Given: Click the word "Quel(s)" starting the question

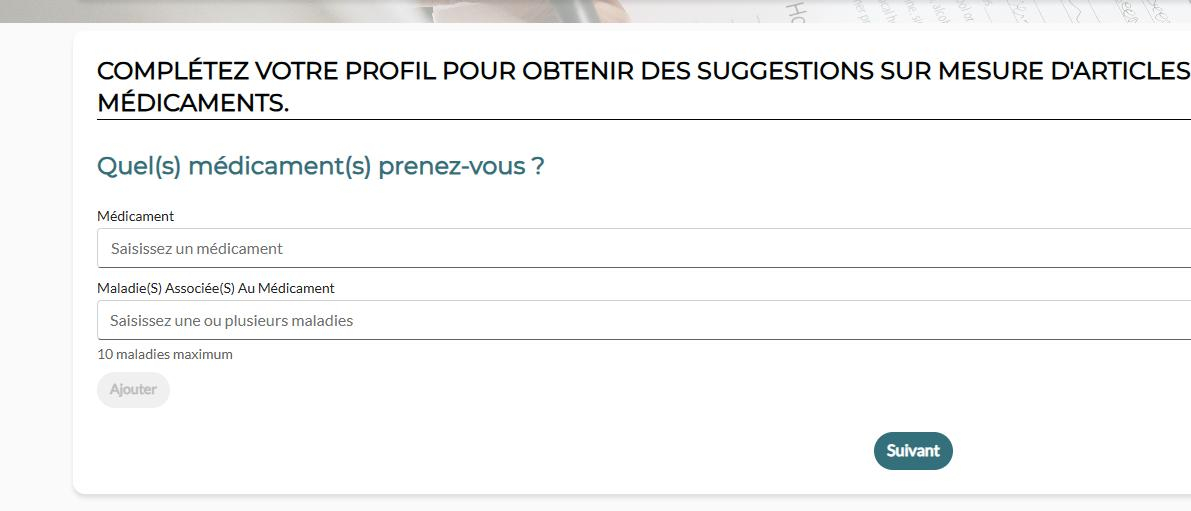Looking at the screenshot, I should pos(138,166).
